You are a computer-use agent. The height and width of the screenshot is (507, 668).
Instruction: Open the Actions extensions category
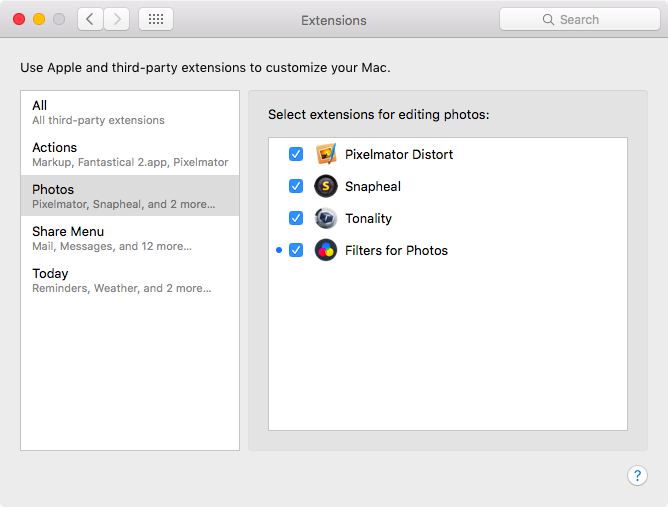(x=130, y=154)
